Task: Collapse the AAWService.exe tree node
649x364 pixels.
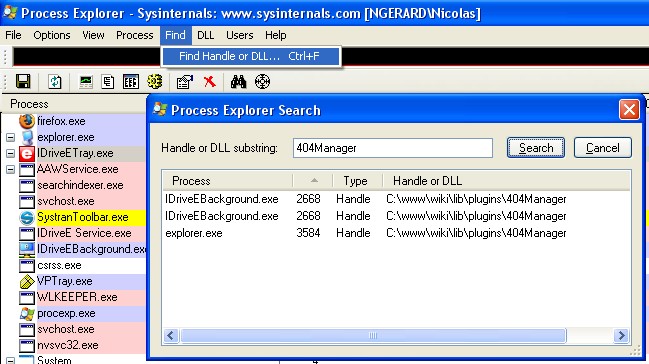Action: pyautogui.click(x=10, y=169)
